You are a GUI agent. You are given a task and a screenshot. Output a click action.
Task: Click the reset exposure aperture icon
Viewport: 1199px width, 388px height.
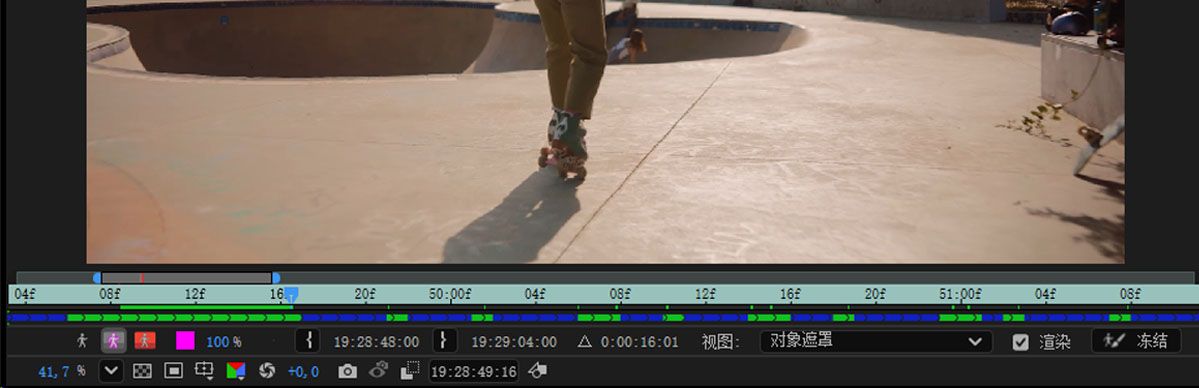[x=267, y=371]
